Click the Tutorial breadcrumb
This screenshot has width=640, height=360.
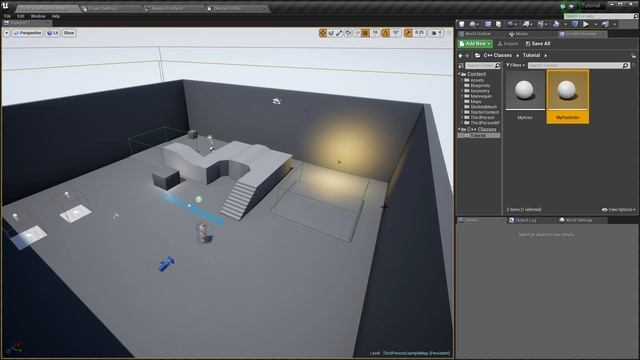[531, 56]
